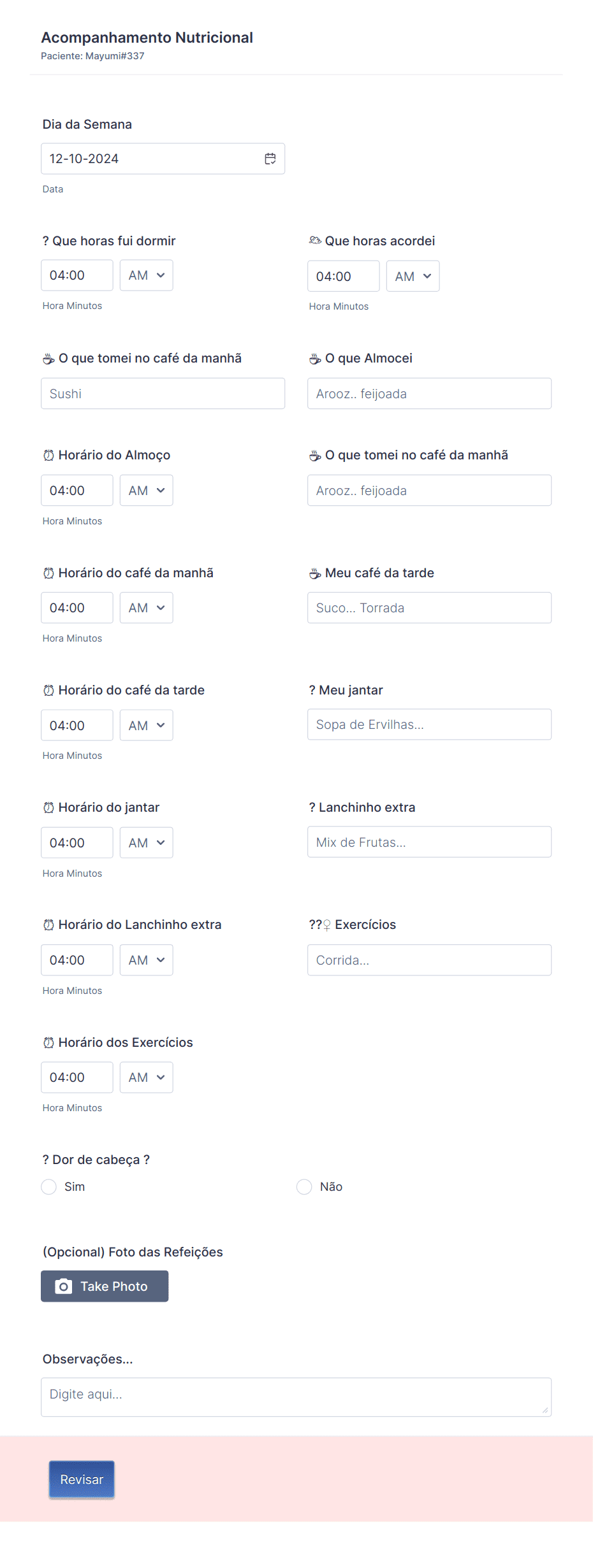Open AM/PM dropdown for Horário do Lanchinho extra

147,960
